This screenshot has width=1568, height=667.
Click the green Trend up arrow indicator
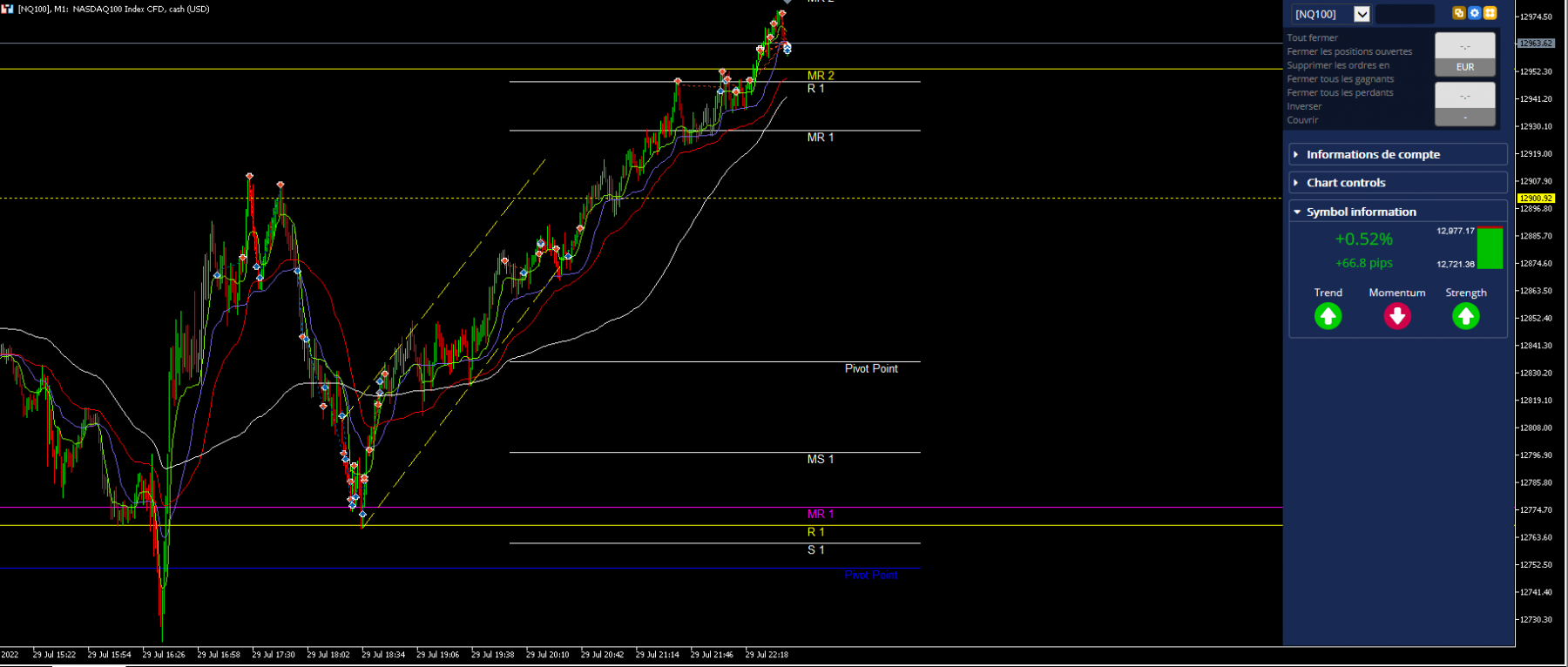click(x=1328, y=316)
